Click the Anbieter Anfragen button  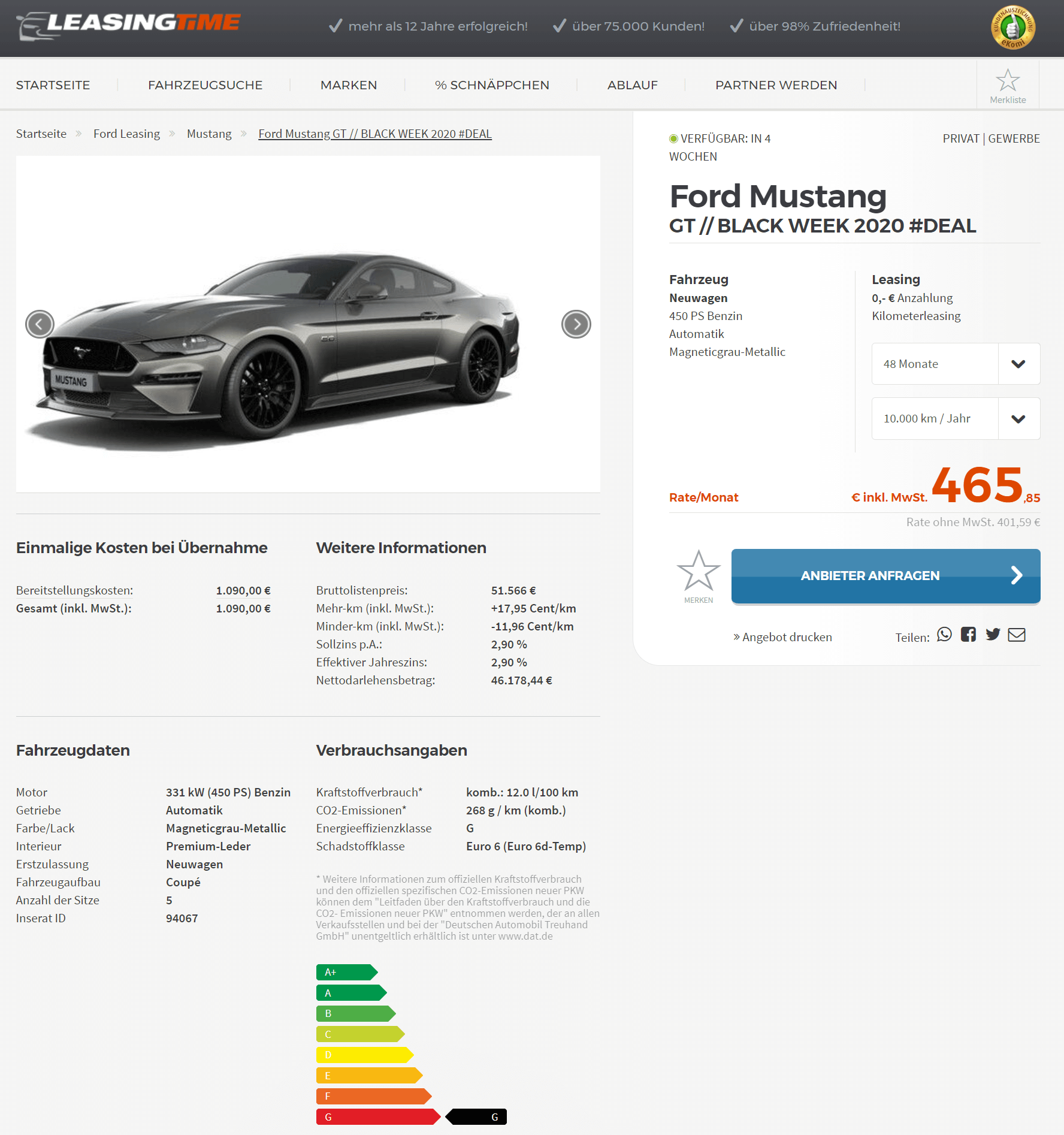885,576
